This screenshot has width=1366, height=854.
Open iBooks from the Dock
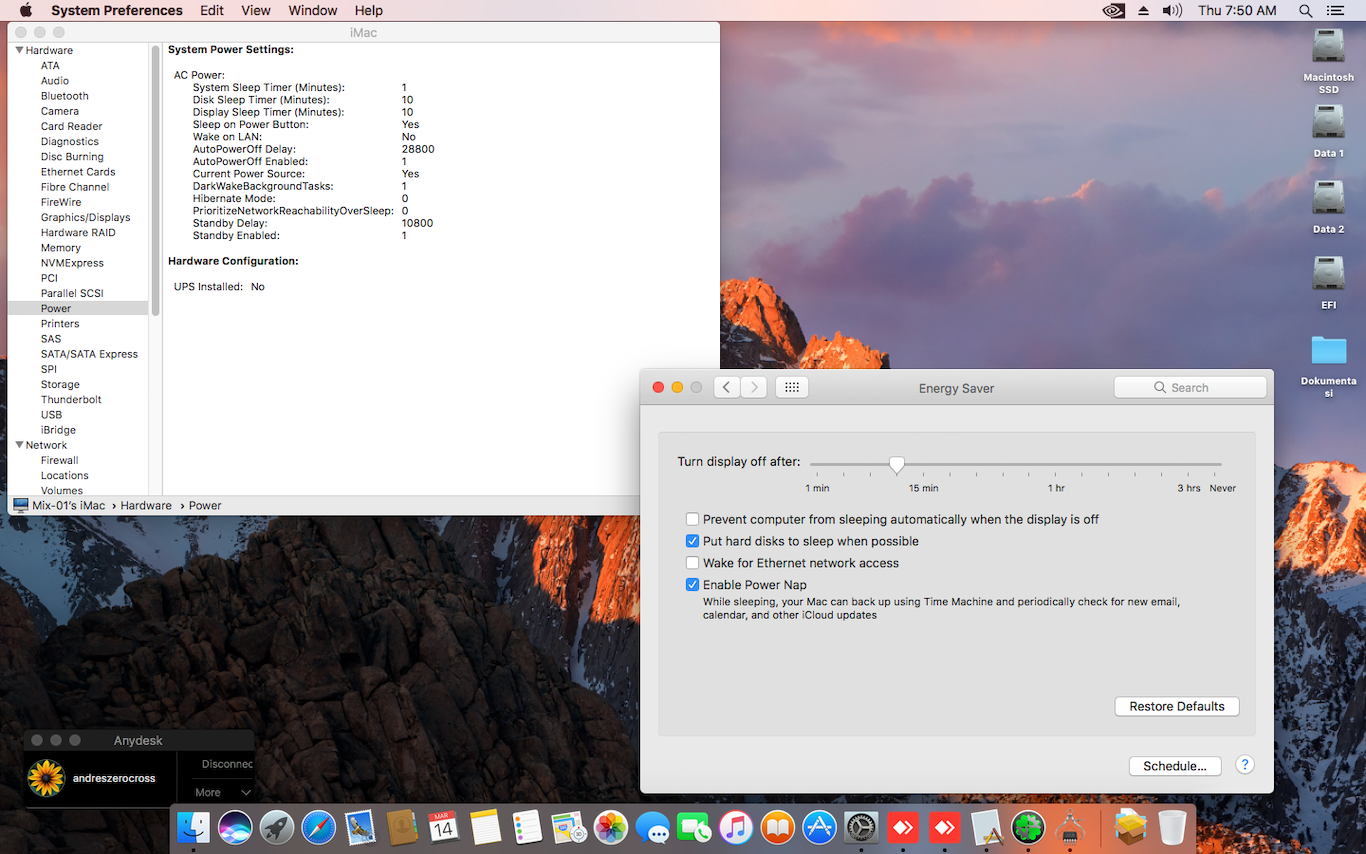tap(777, 827)
